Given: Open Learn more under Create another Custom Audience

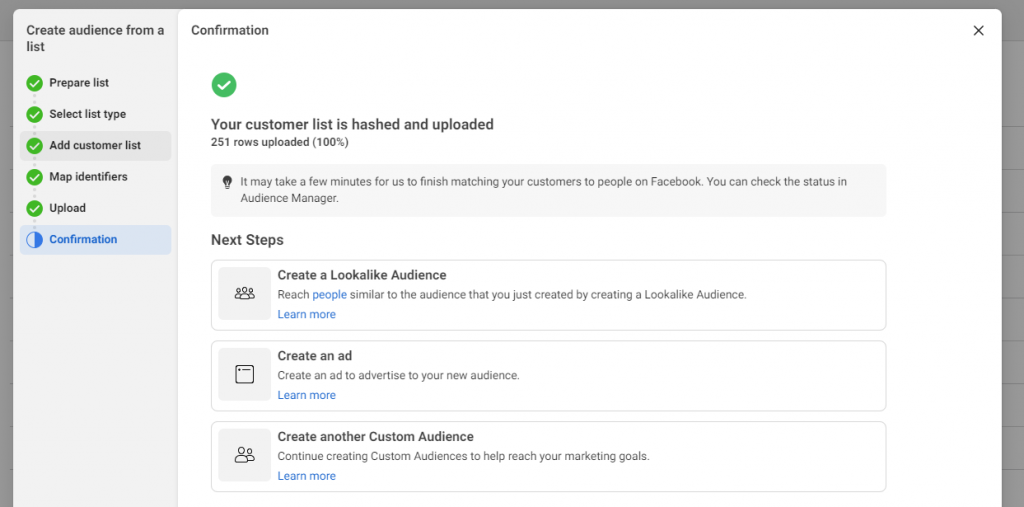Looking at the screenshot, I should pyautogui.click(x=307, y=477).
